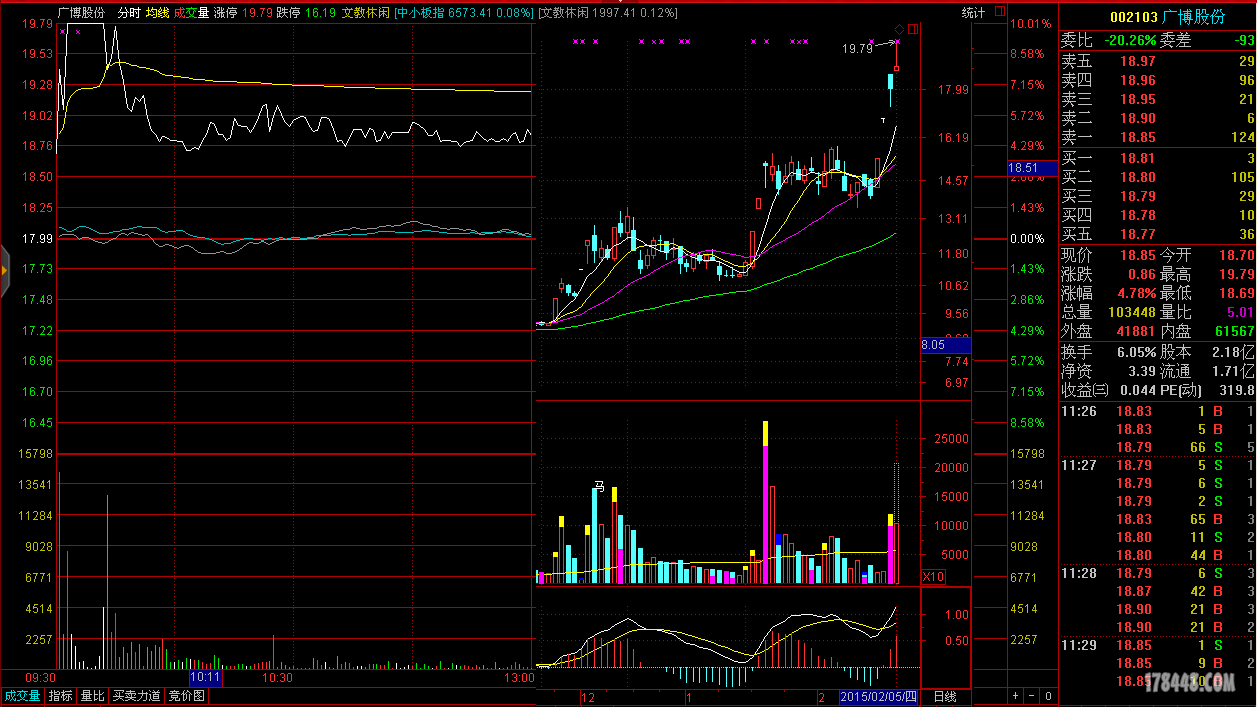Click the 18.79 66 S trade row

(1158, 447)
